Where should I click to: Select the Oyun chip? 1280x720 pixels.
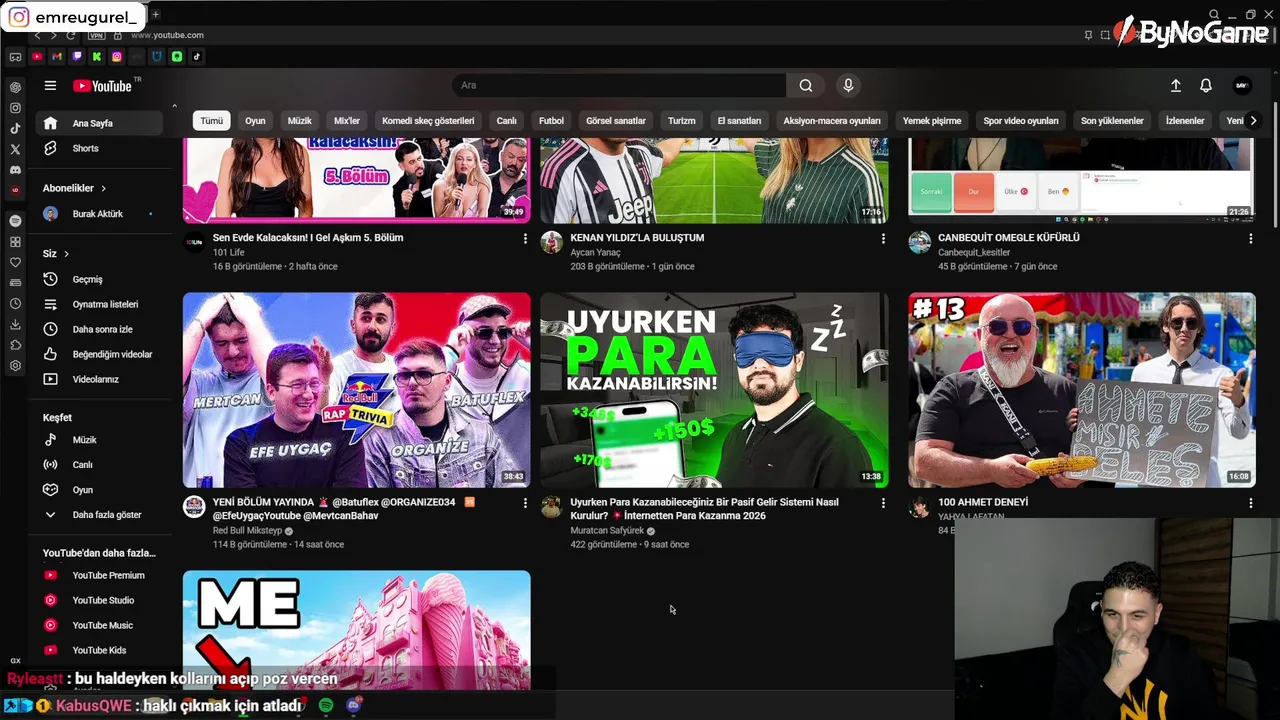pyautogui.click(x=255, y=121)
